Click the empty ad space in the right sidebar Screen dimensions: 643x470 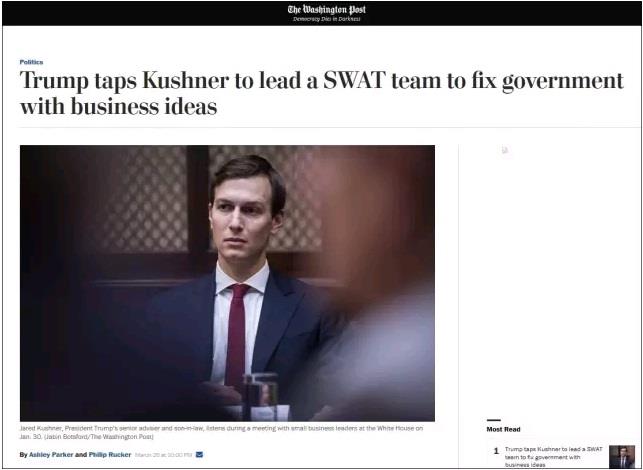pyautogui.click(x=550, y=279)
